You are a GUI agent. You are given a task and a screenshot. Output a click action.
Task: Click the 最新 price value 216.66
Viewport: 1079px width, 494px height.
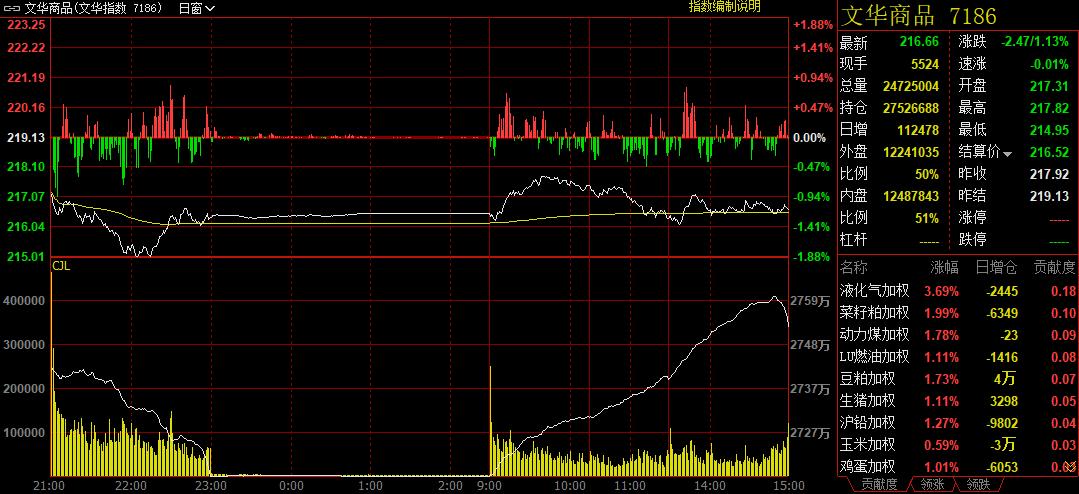coord(919,41)
